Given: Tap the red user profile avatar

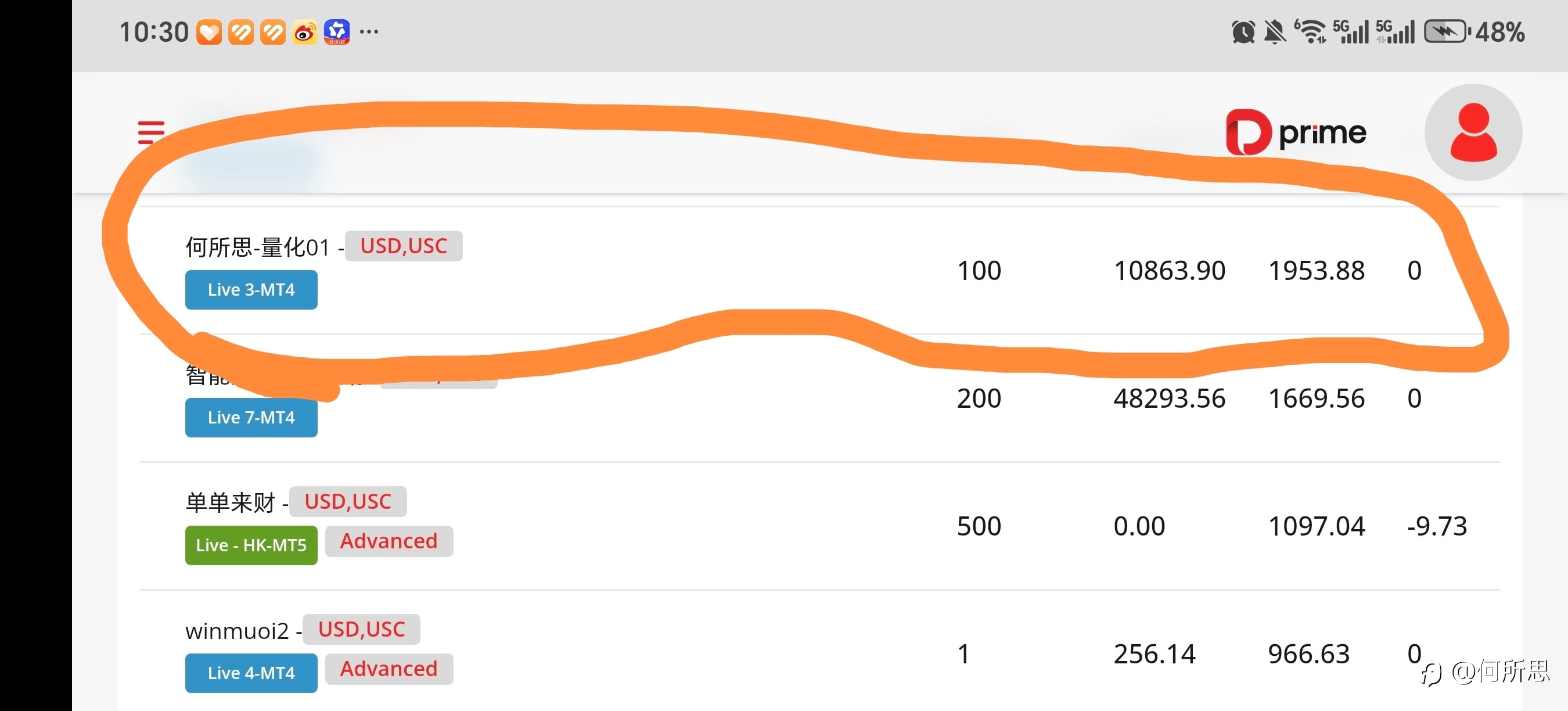Looking at the screenshot, I should 1473,132.
